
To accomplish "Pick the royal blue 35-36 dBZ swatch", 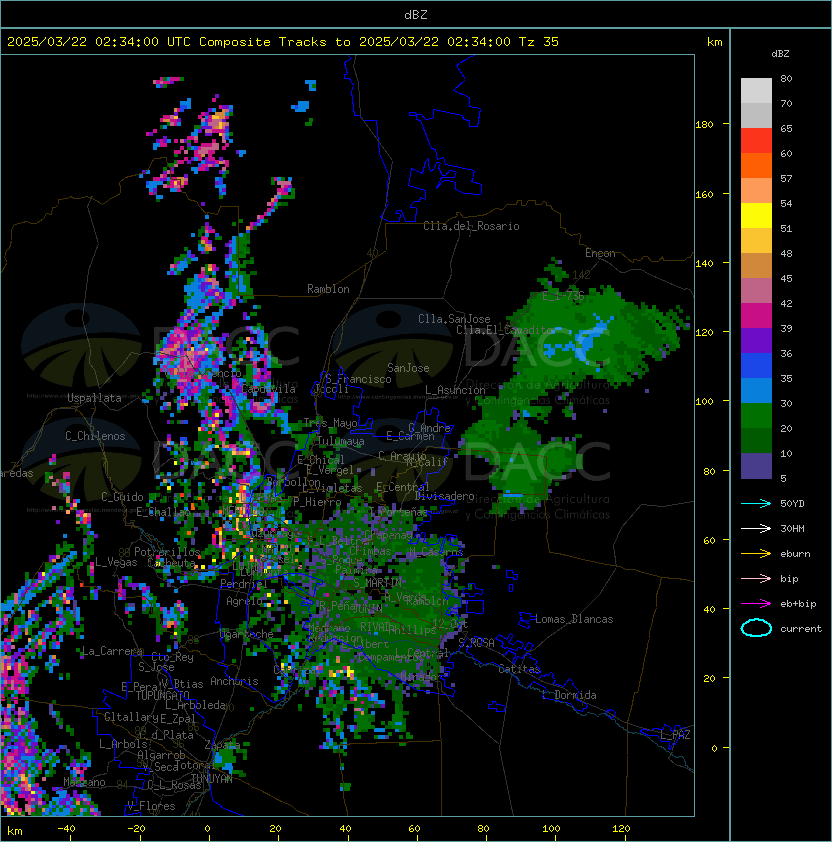I will [x=756, y=366].
